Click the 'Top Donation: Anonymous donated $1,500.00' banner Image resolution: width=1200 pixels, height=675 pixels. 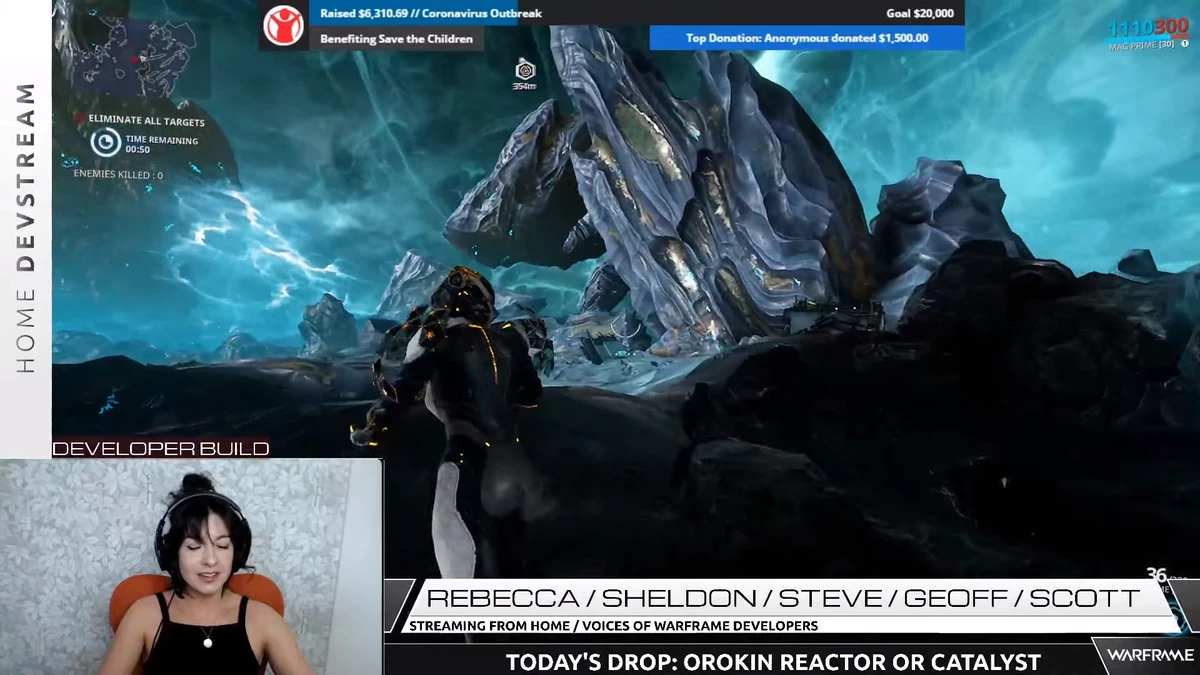coord(807,38)
